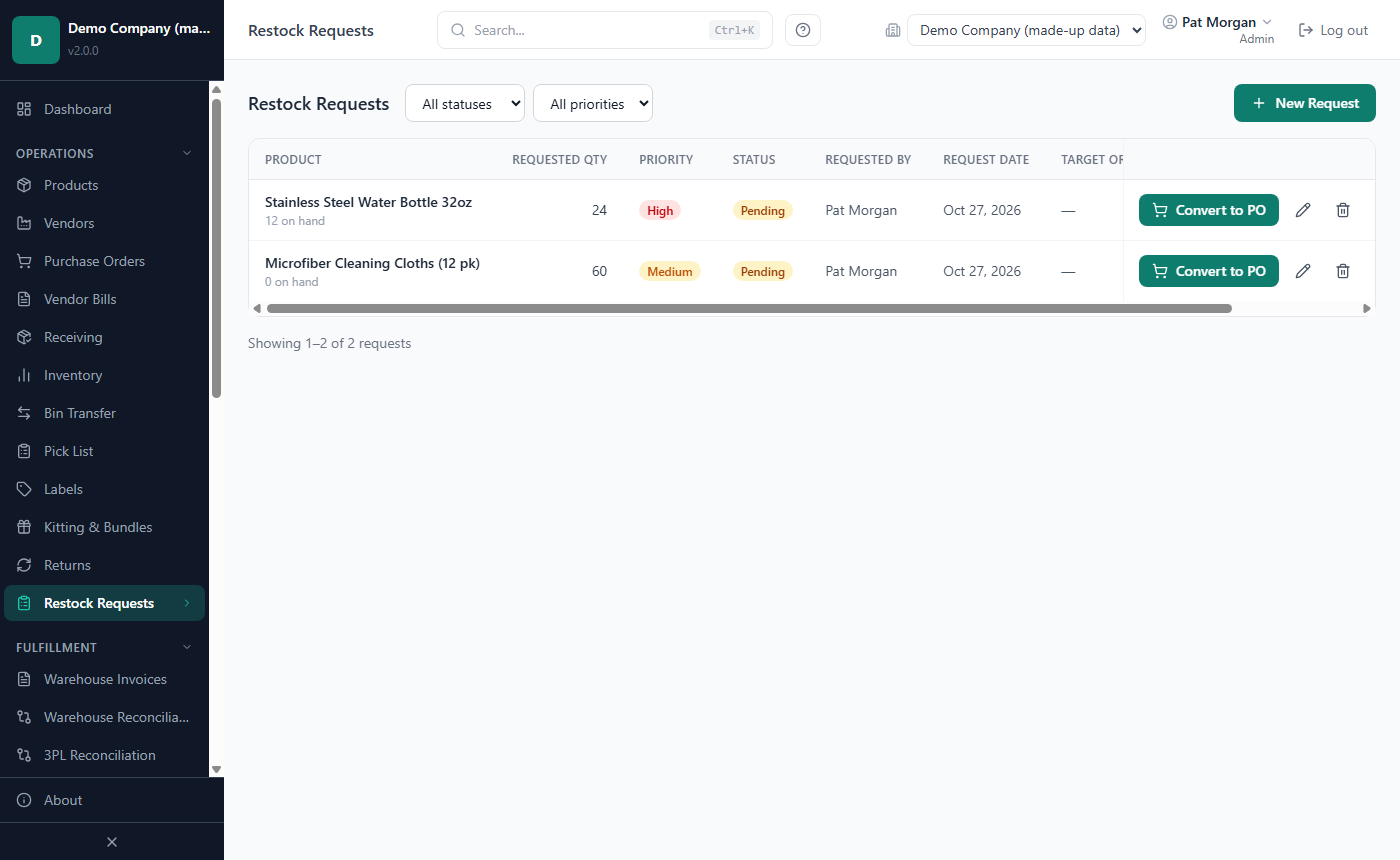This screenshot has height=860, width=1400.
Task: Click the Vendor Bills document icon
Action: coord(24,299)
